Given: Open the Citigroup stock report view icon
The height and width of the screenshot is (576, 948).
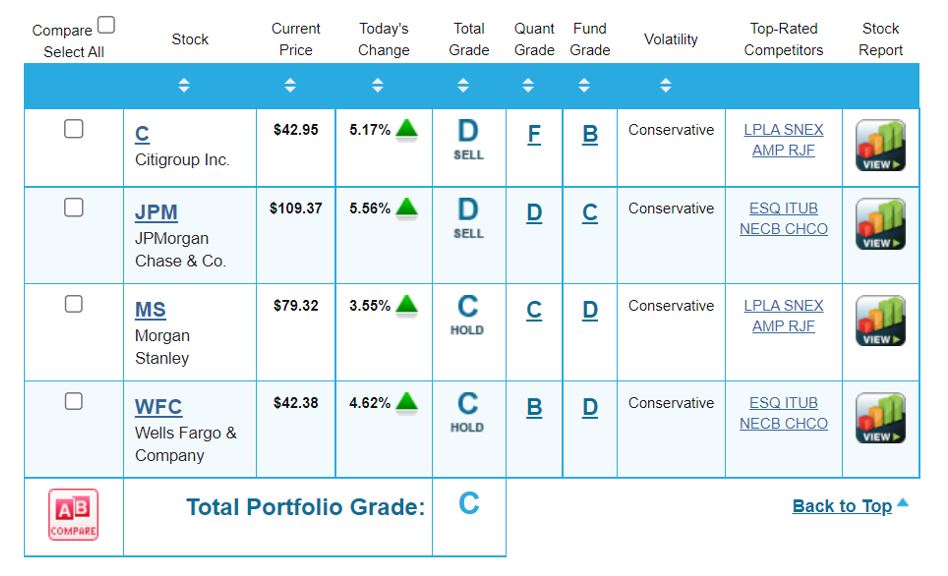Looking at the screenshot, I should (x=880, y=146).
